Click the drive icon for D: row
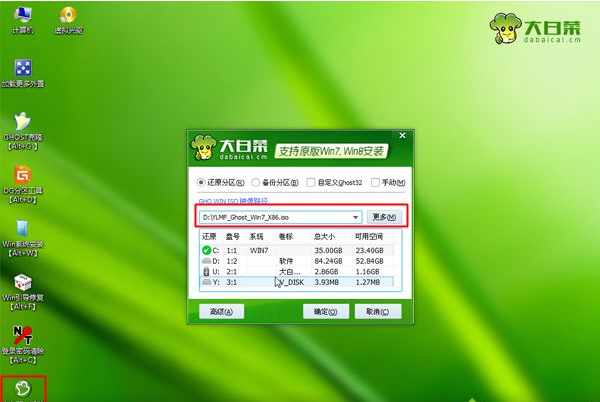This screenshot has height=402, width=600. point(206,261)
